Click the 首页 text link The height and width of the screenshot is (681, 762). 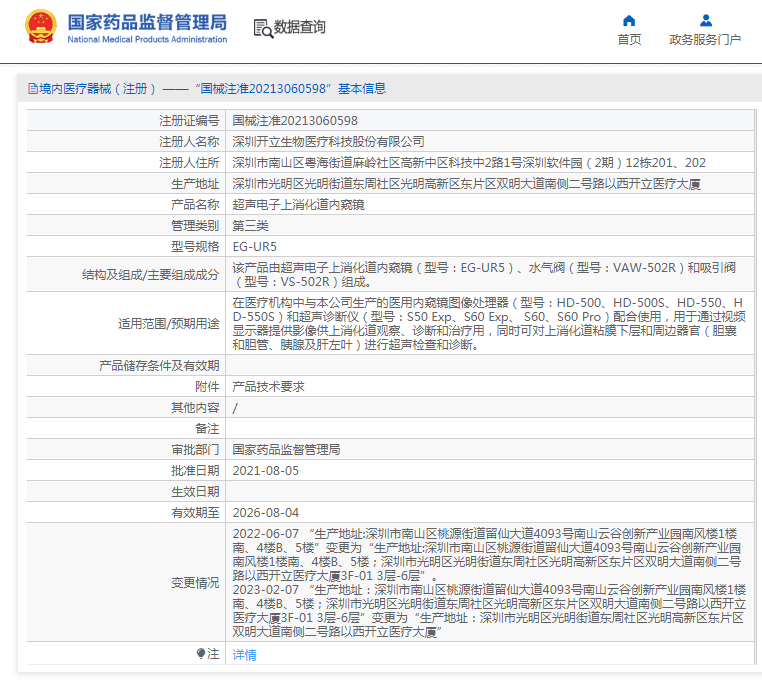pos(629,39)
